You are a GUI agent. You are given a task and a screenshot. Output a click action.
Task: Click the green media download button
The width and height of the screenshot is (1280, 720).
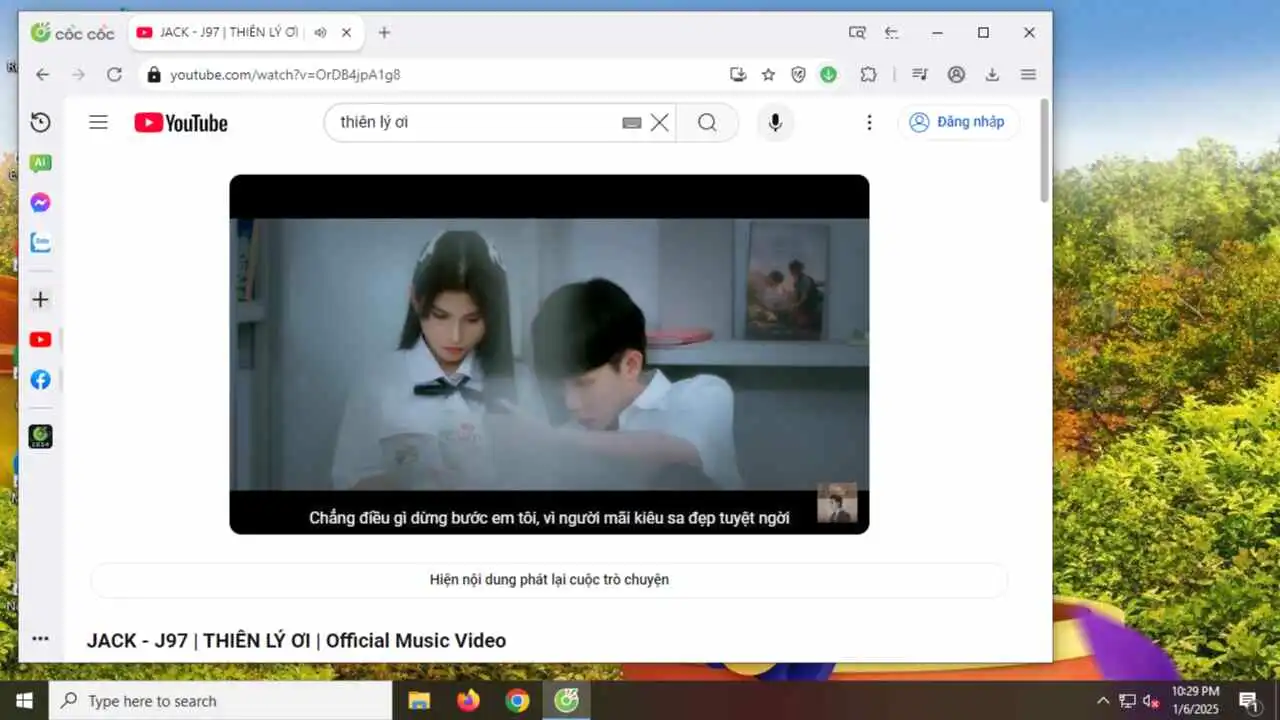coord(828,74)
